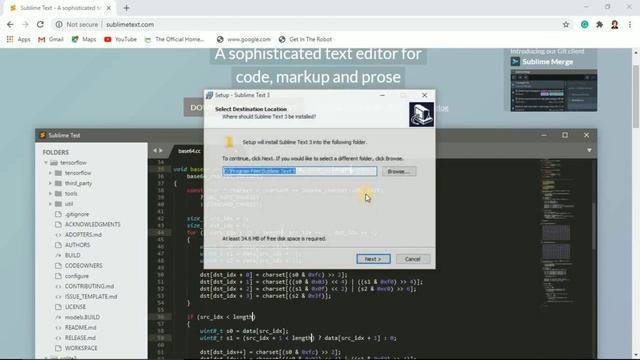Click the page vertical scrollbar
The height and width of the screenshot is (360, 640).
point(636,96)
